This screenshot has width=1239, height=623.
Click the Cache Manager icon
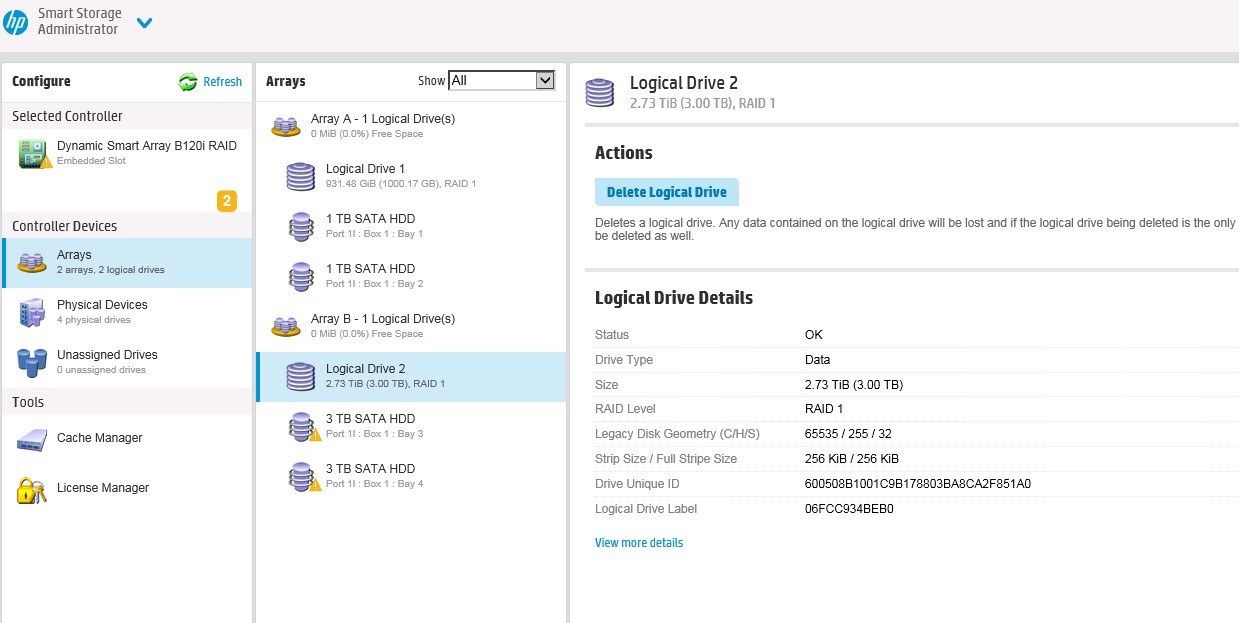32,439
